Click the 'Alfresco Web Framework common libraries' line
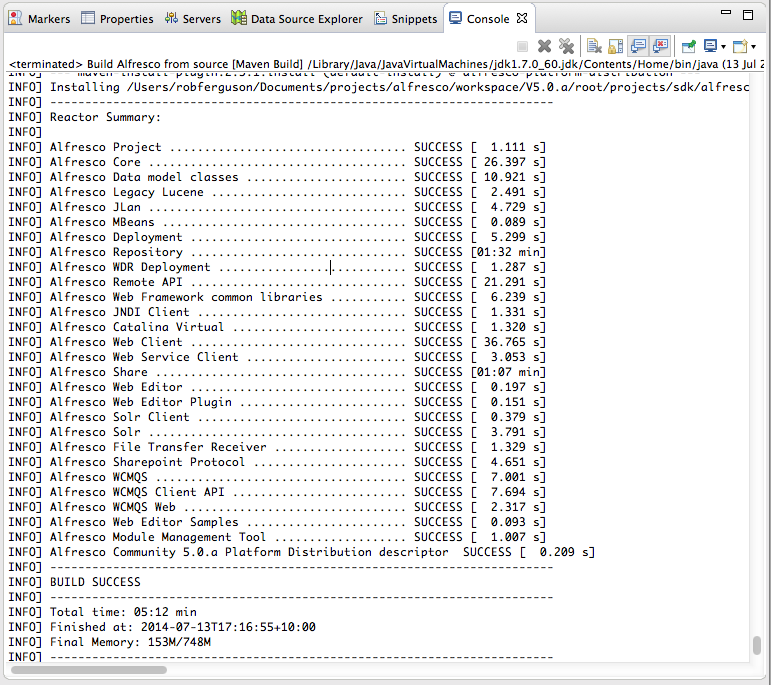The height and width of the screenshot is (685, 771). (277, 297)
